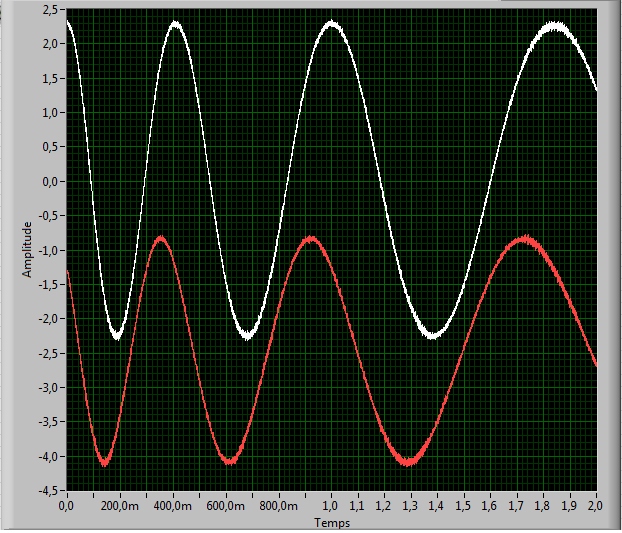This screenshot has height=533, width=622.
Task: Click the -3,0 tick on the Y-axis
Action: 48,388
